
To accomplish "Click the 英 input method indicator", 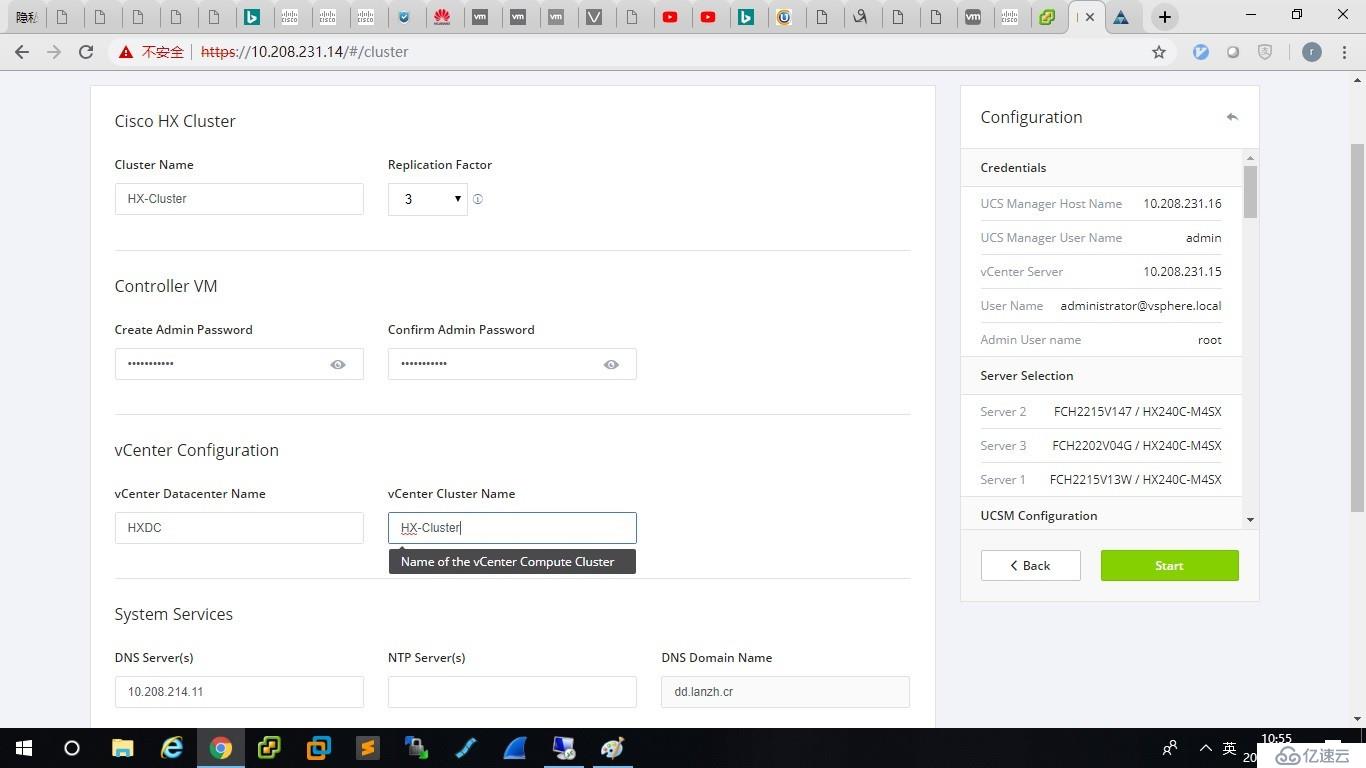I will pos(1230,748).
